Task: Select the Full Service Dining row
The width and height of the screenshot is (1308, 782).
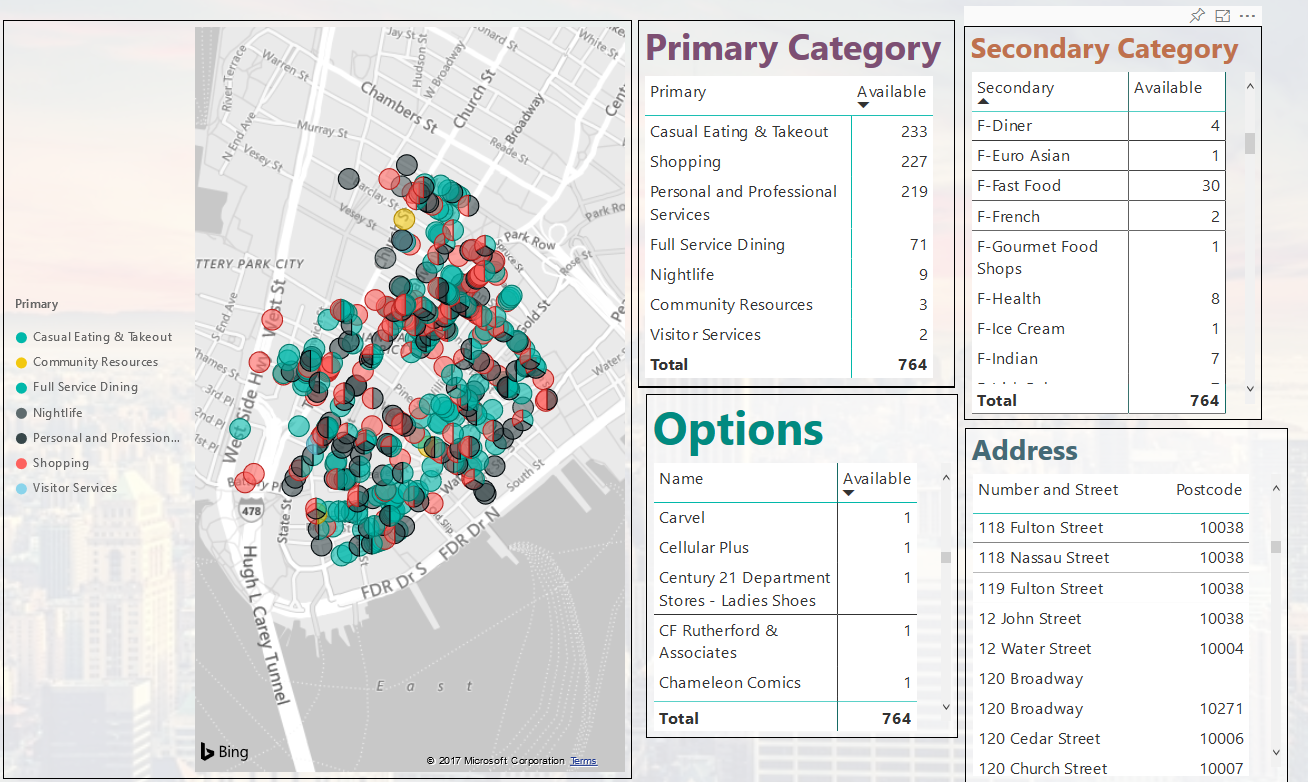Action: 717,245
